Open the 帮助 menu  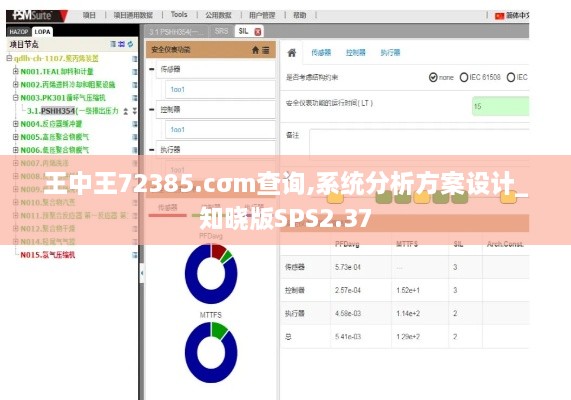(300, 15)
